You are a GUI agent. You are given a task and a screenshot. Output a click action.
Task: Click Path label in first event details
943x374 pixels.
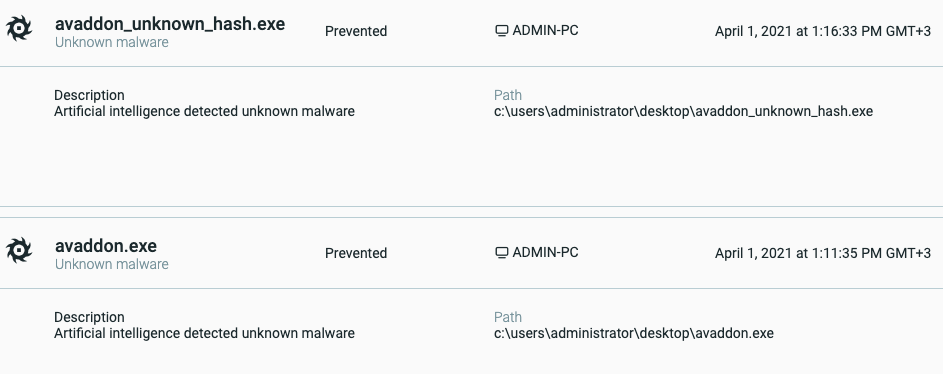point(508,95)
